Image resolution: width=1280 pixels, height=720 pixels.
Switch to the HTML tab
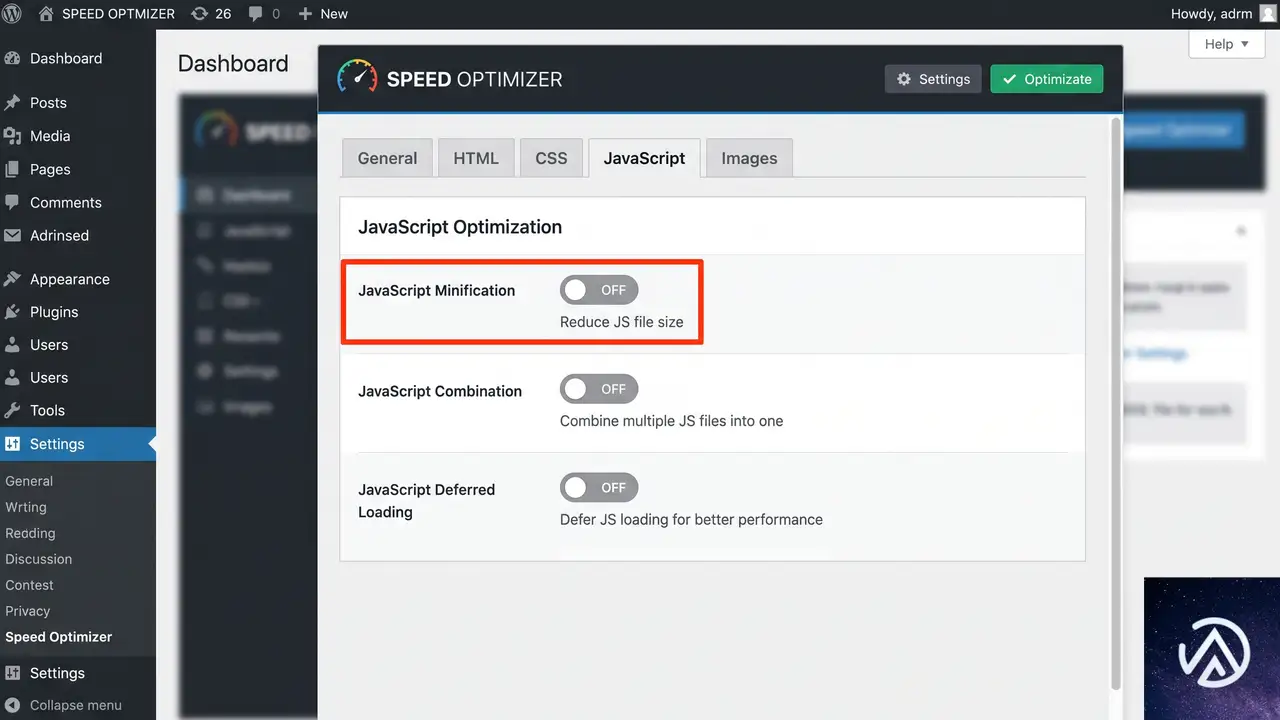pos(476,158)
